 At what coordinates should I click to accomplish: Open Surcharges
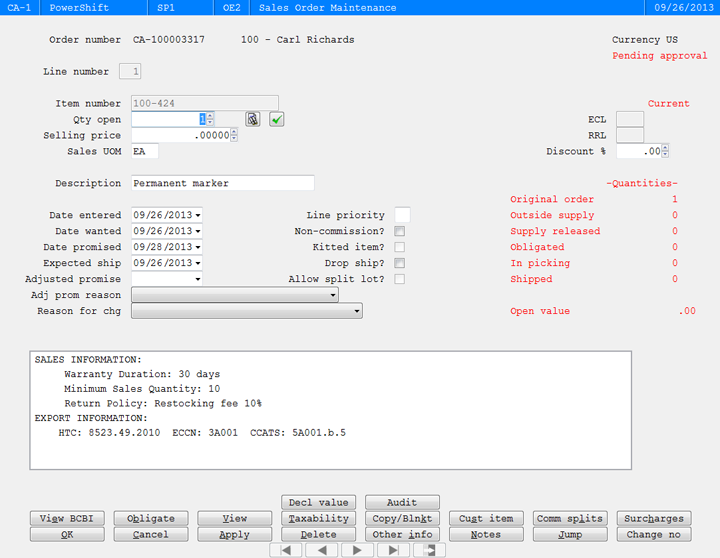tap(654, 519)
